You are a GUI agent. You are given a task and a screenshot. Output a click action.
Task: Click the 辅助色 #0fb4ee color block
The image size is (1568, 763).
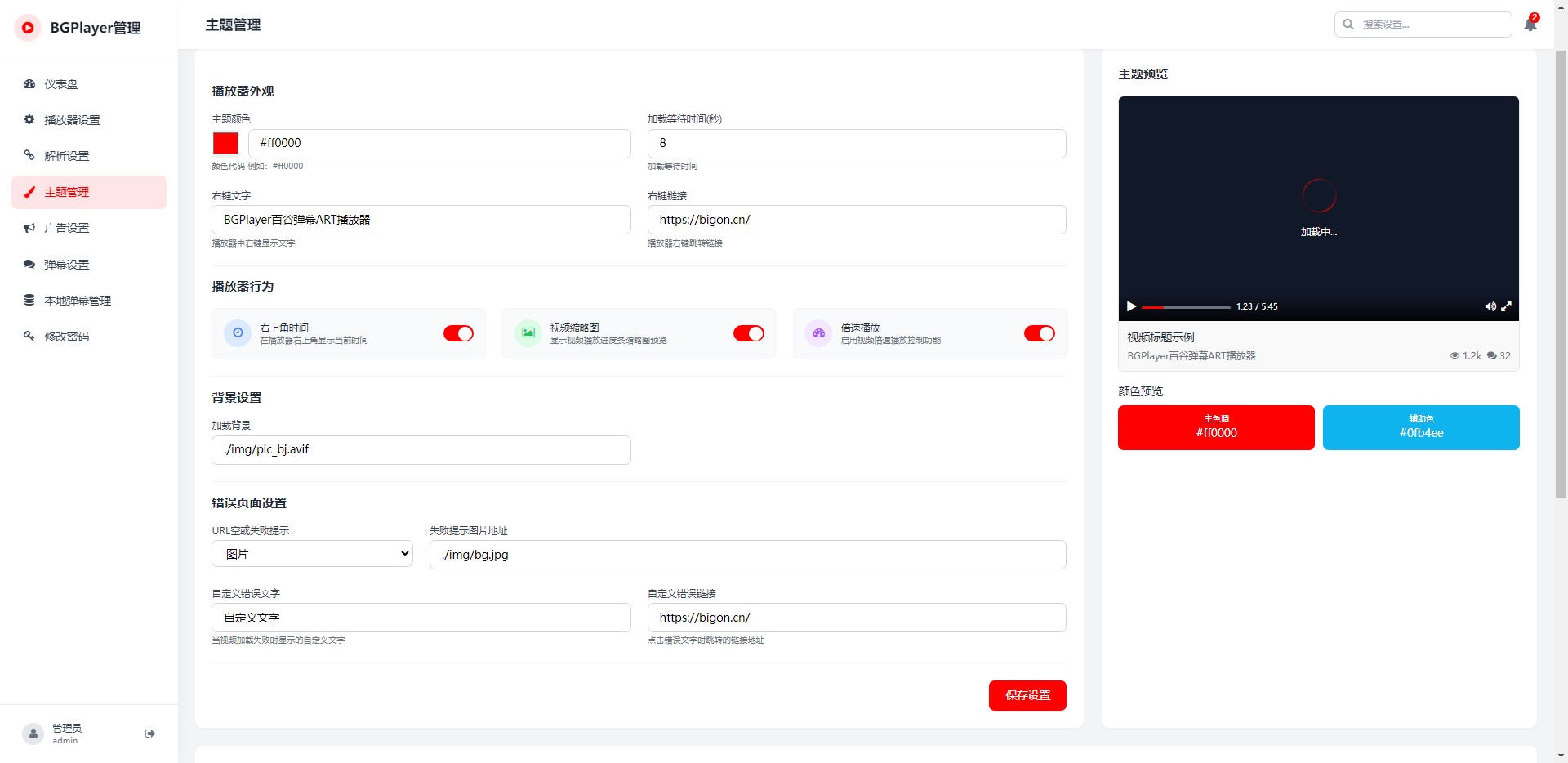click(x=1421, y=427)
